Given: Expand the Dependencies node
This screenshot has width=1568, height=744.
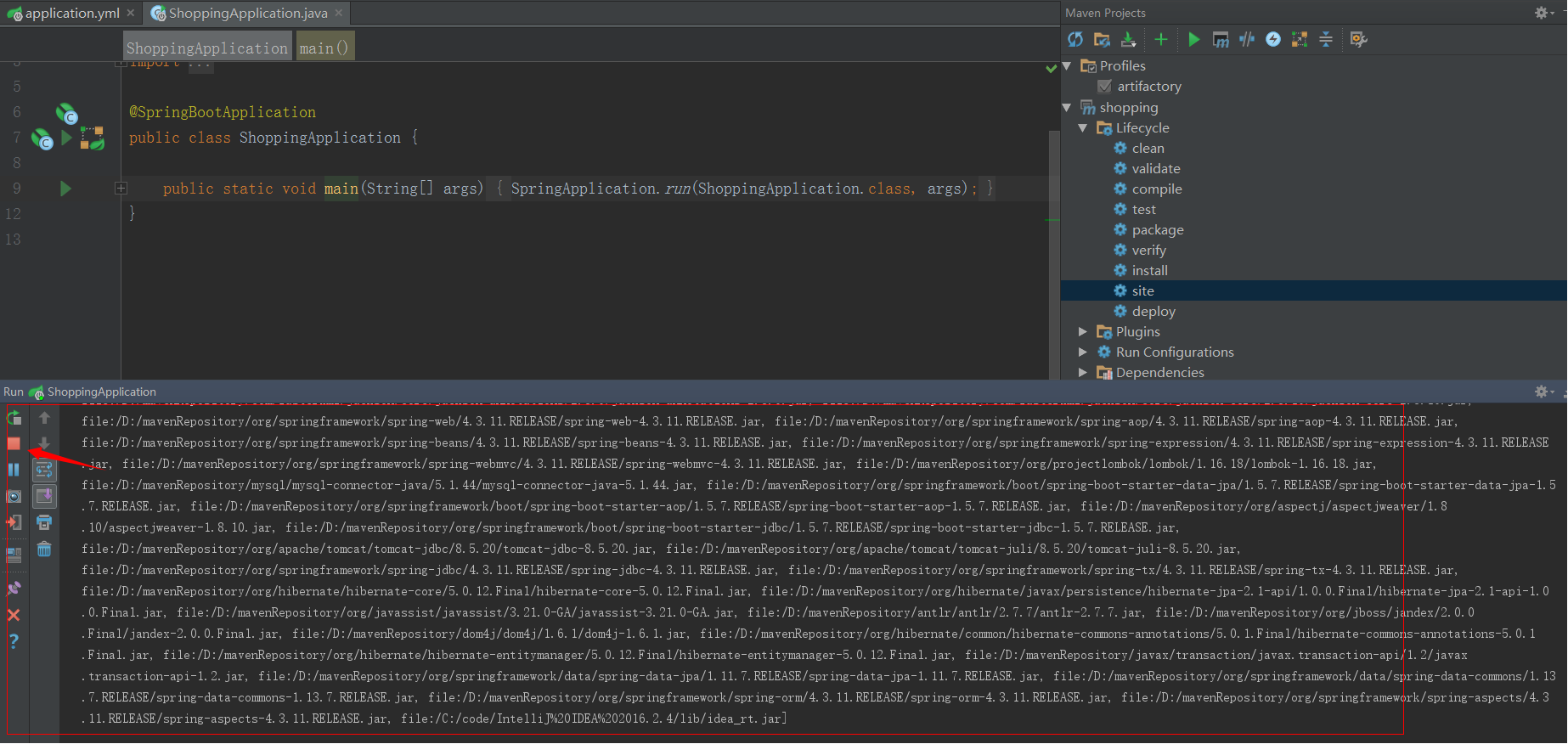Looking at the screenshot, I should pos(1083,373).
